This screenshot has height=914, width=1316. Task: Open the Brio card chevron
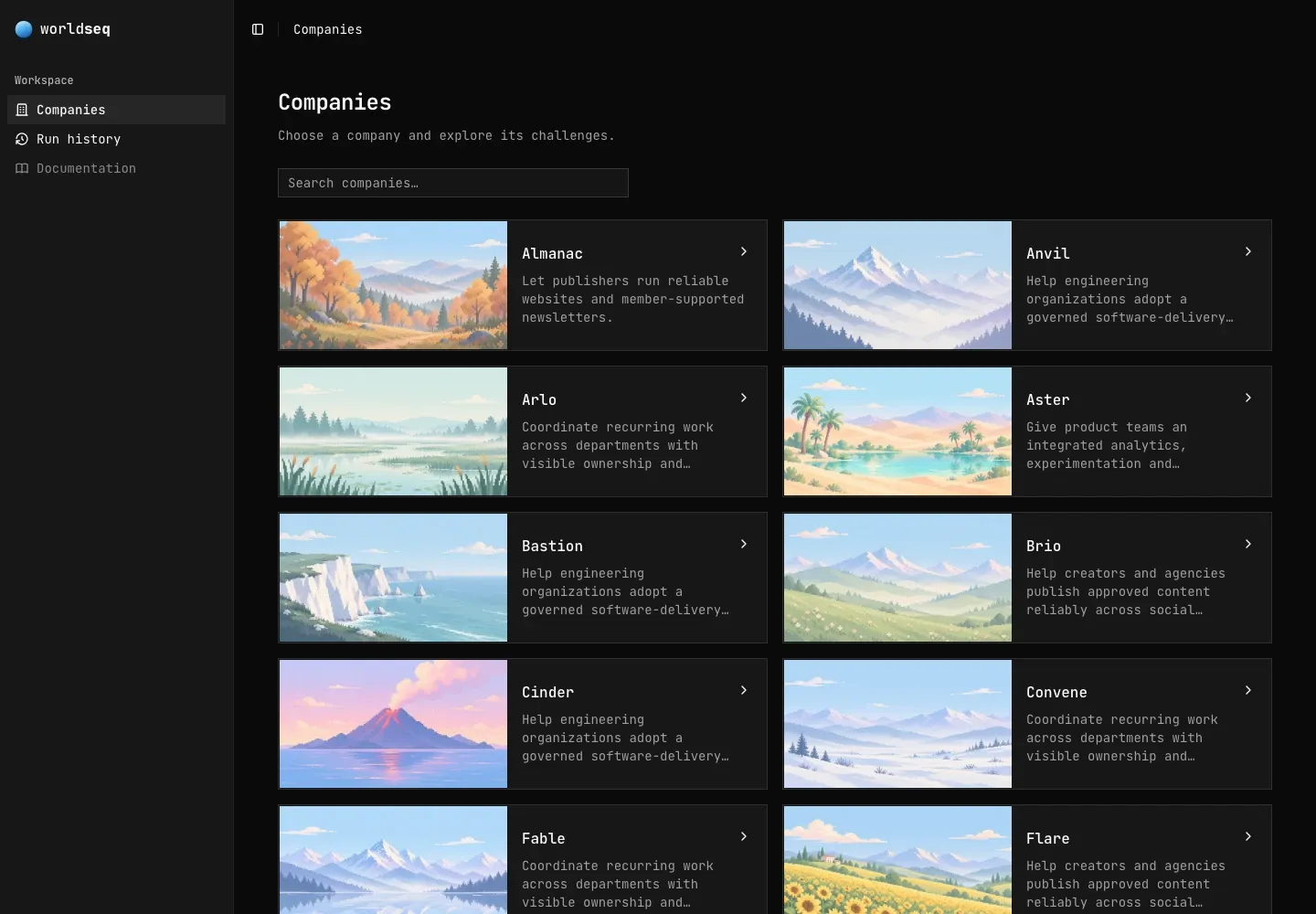tap(1248, 544)
